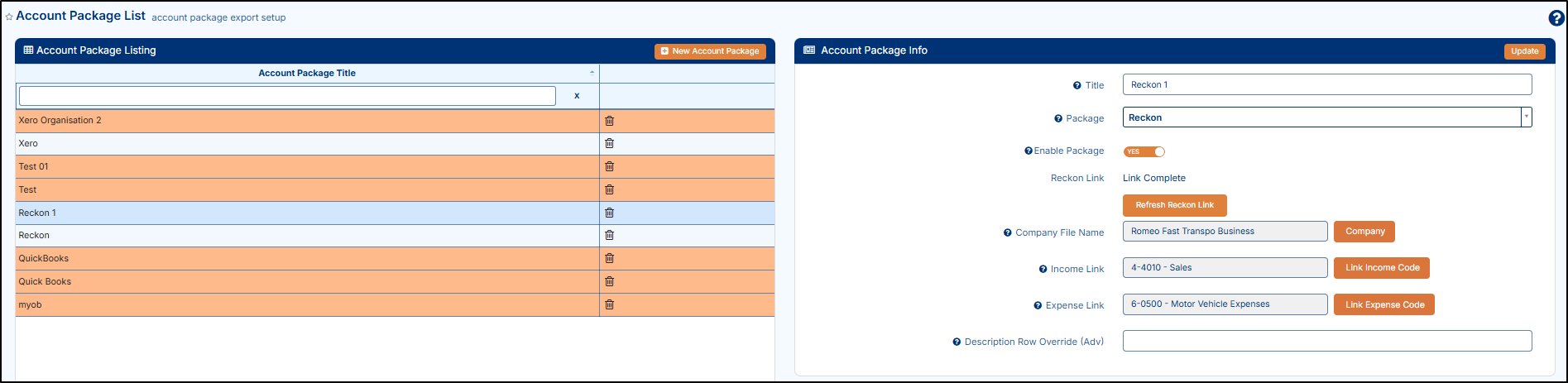
Task: Click Link Income Code button
Action: pyautogui.click(x=1382, y=268)
